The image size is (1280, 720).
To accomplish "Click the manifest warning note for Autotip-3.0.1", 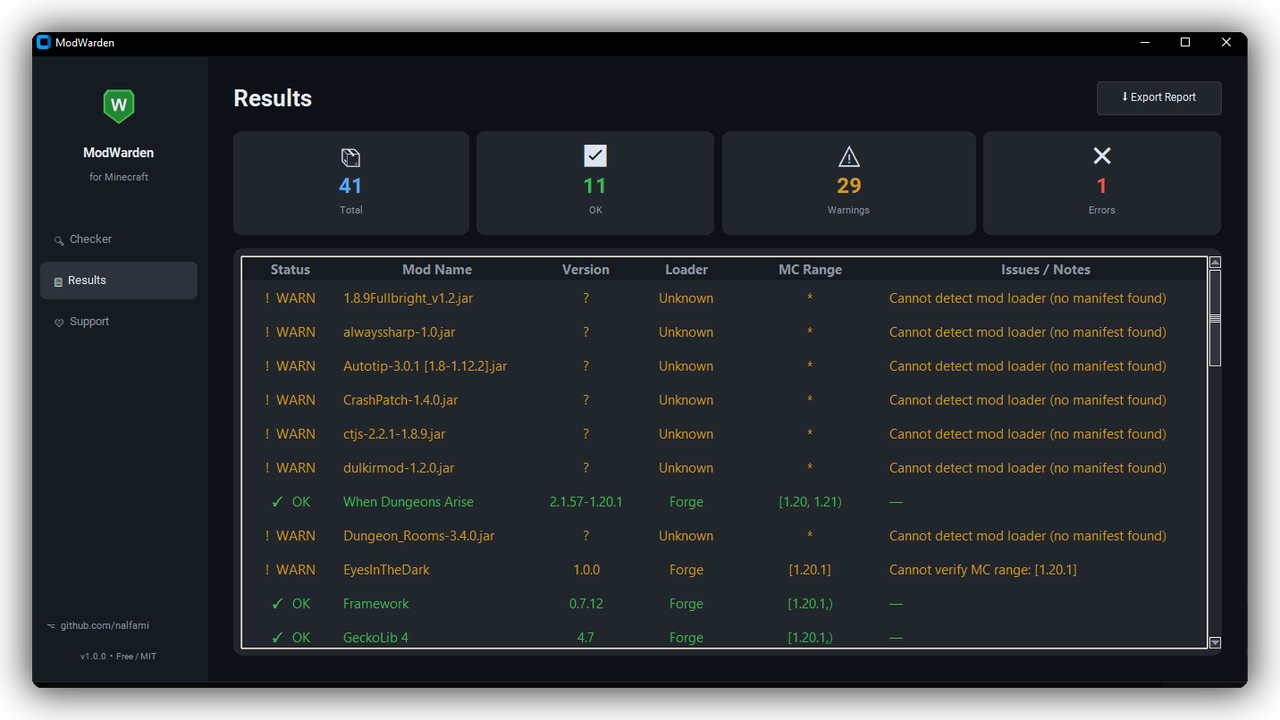I will [x=1028, y=366].
